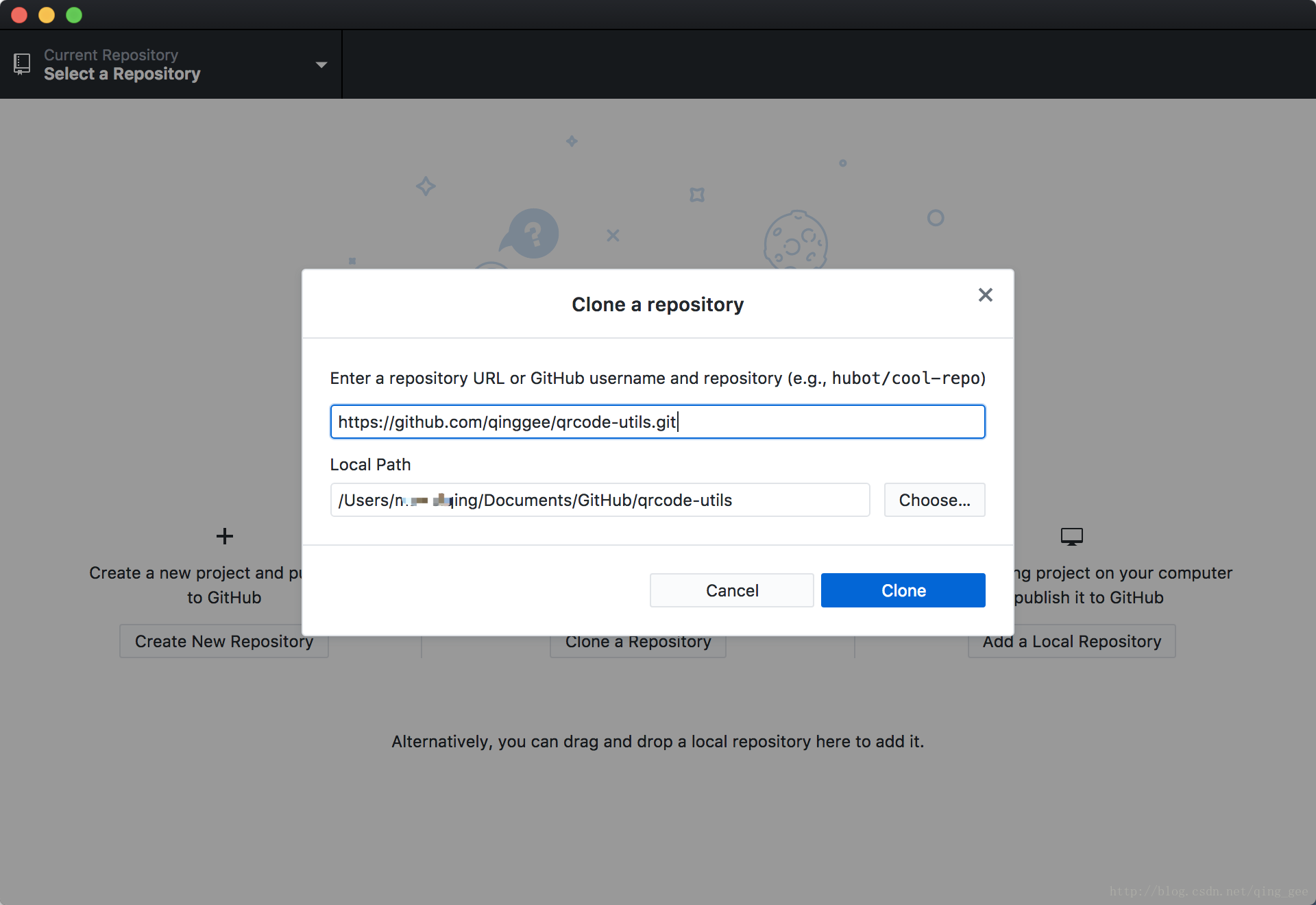Select the repository URL input field
The height and width of the screenshot is (905, 1316).
coord(657,421)
